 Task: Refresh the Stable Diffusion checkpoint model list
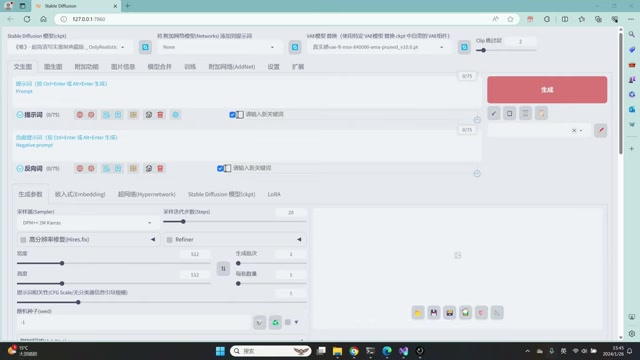click(x=145, y=47)
